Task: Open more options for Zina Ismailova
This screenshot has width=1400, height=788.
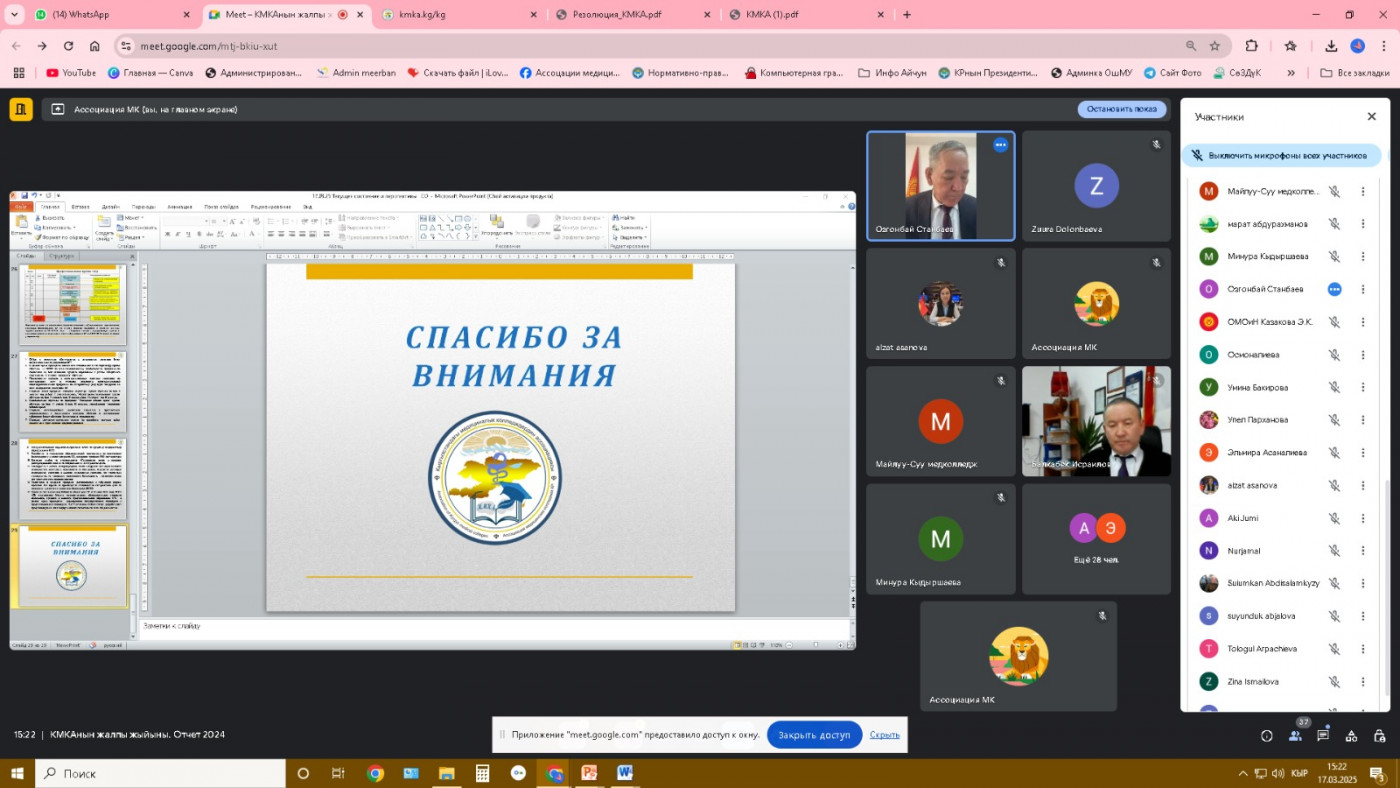Action: 1362,682
